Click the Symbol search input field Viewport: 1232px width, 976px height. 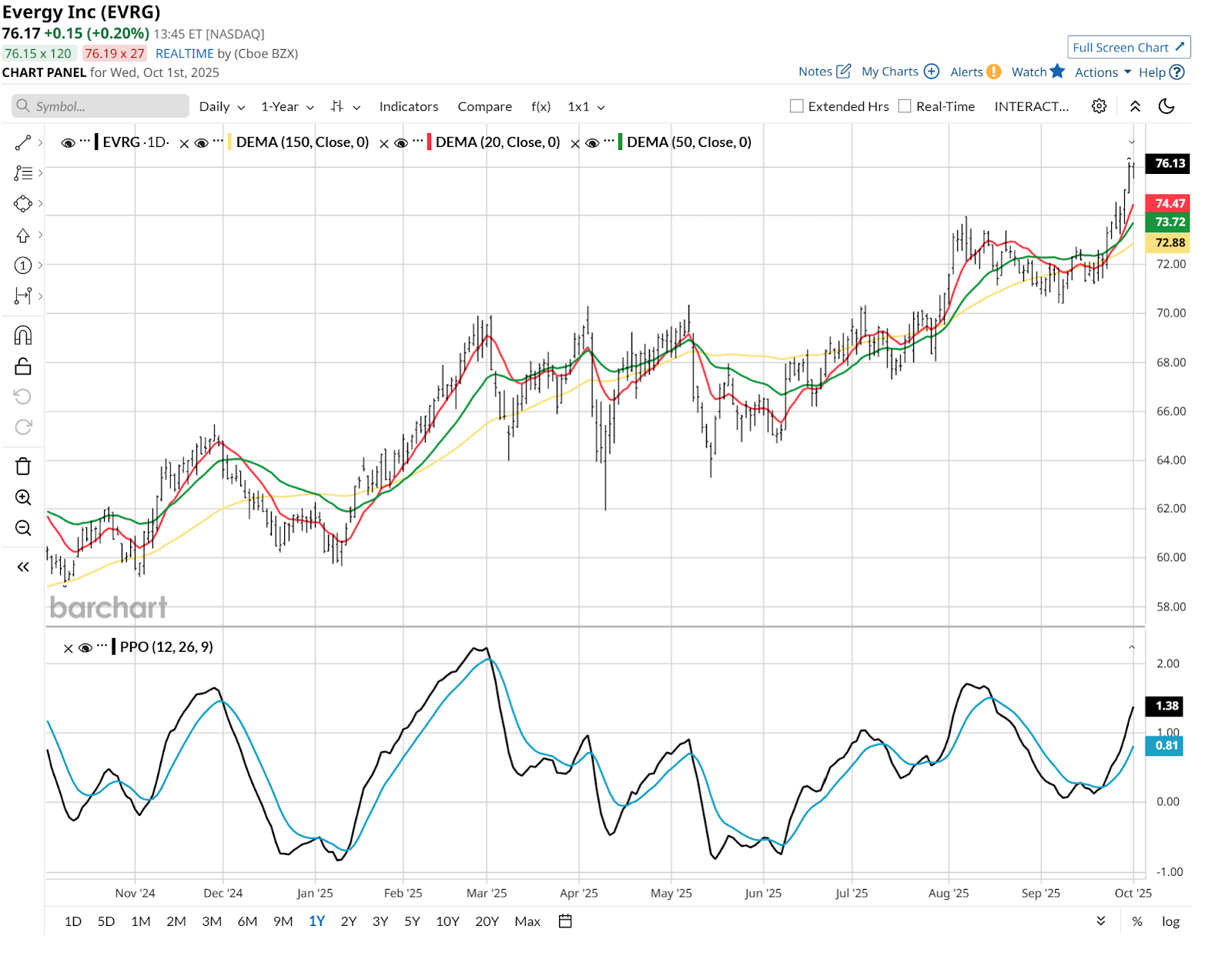(100, 106)
